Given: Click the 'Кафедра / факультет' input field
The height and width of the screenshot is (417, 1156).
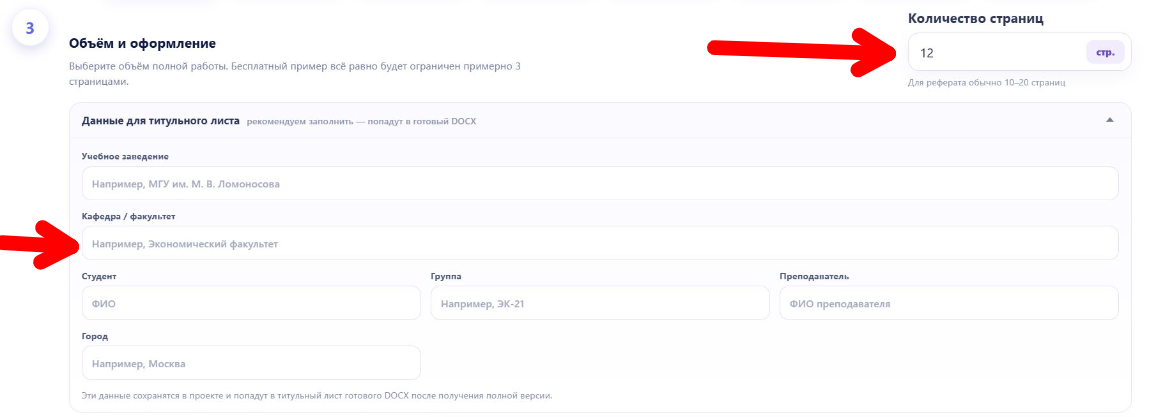Looking at the screenshot, I should (x=599, y=243).
